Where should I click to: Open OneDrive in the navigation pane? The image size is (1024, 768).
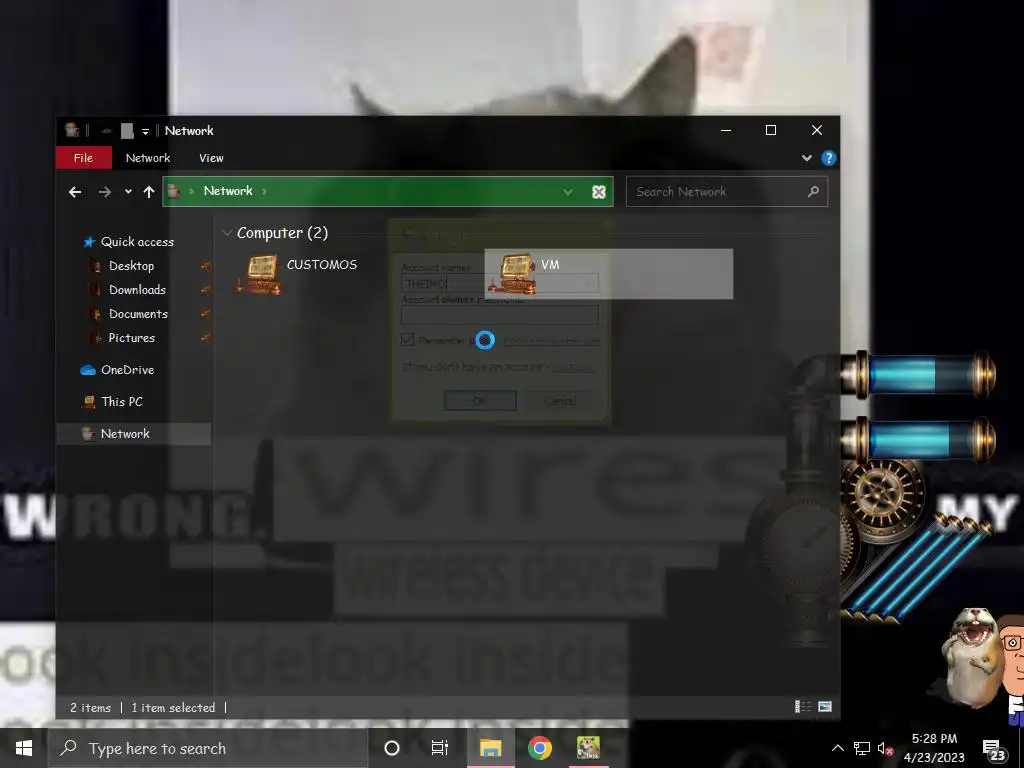click(x=118, y=370)
